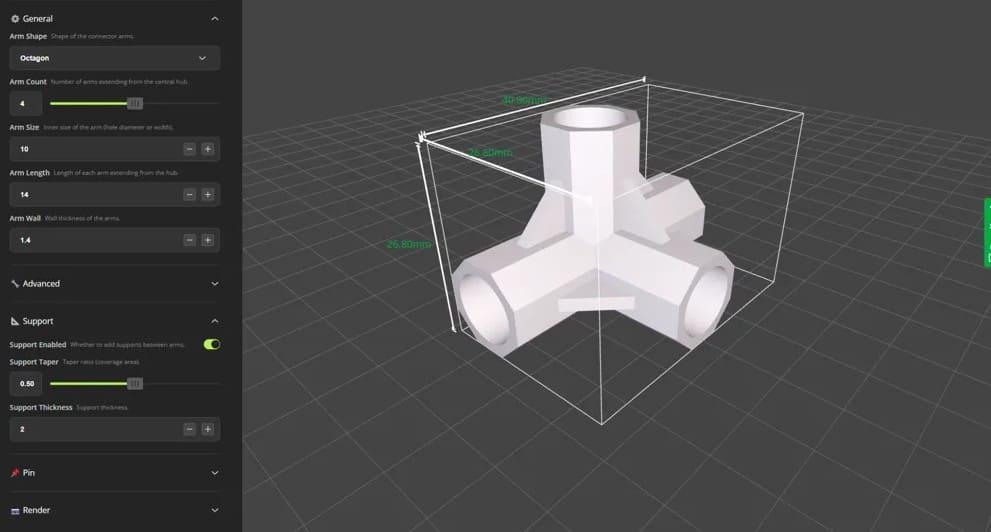Decrease Arm Wall thickness with minus button
The image size is (991, 532).
(189, 240)
